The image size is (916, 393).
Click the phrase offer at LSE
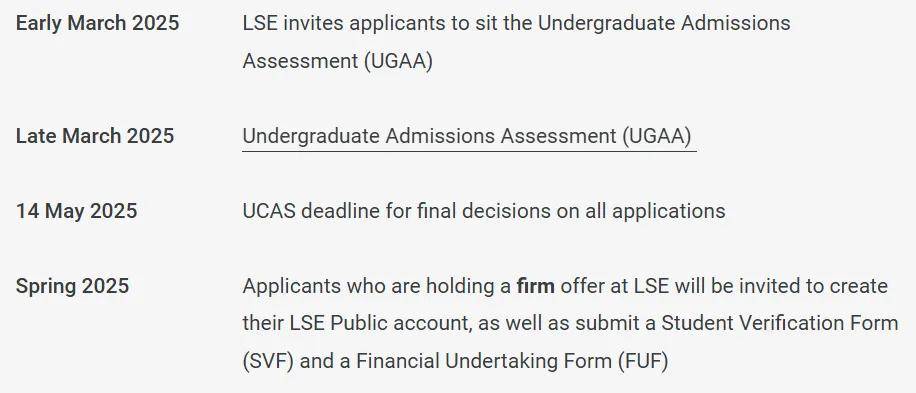coord(615,286)
